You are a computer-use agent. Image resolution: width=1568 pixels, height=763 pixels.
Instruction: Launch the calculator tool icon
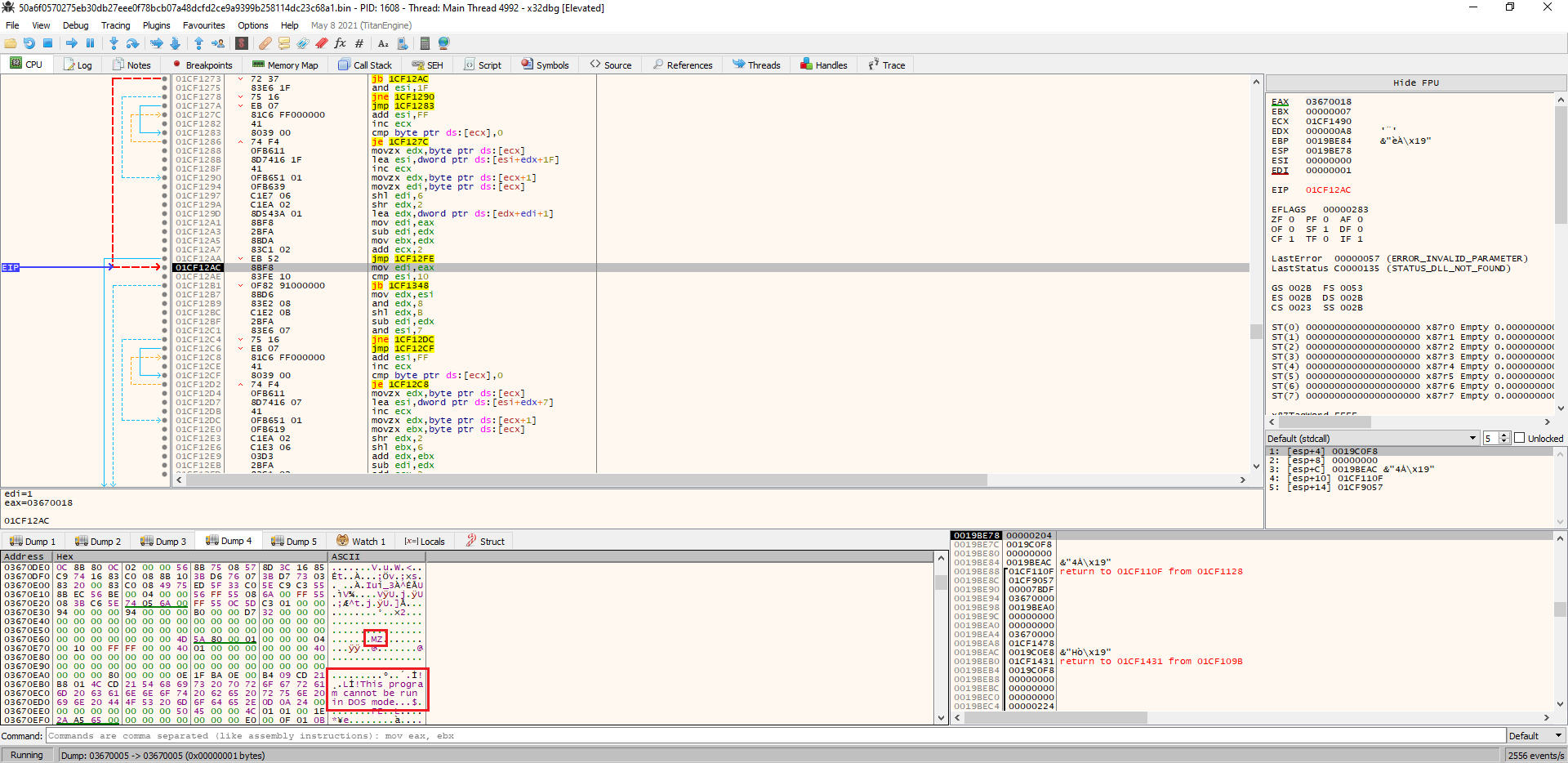point(425,43)
